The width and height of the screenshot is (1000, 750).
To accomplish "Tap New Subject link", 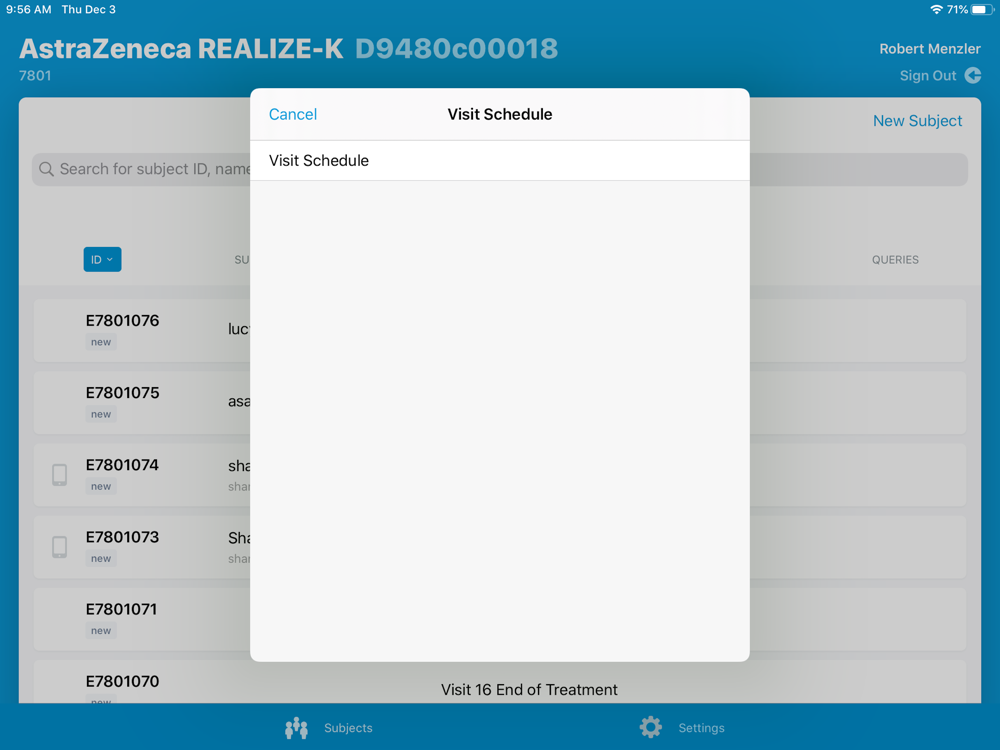I will pos(917,121).
